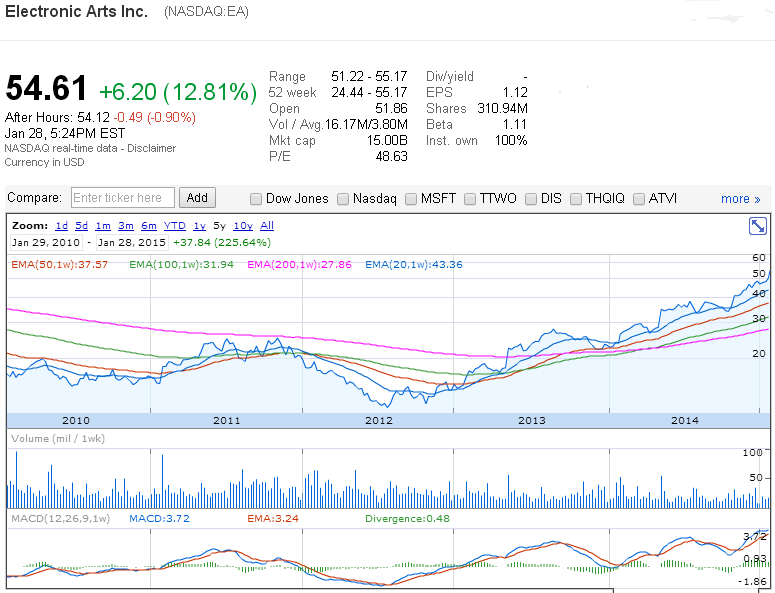Click the EMA(200,1w):27.86 legend label

coord(300,264)
